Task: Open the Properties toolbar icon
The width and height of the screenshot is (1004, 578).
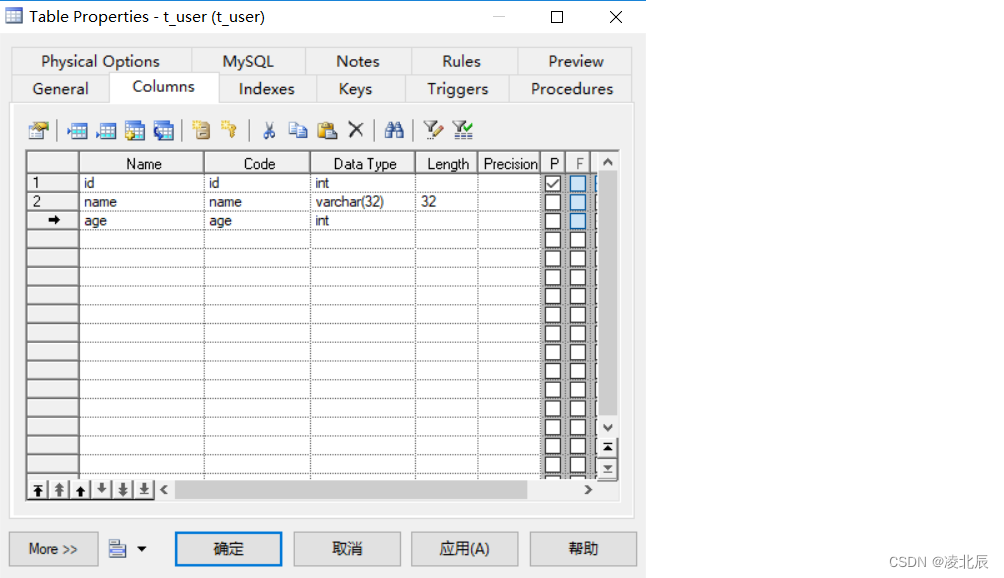Action: coord(38,131)
